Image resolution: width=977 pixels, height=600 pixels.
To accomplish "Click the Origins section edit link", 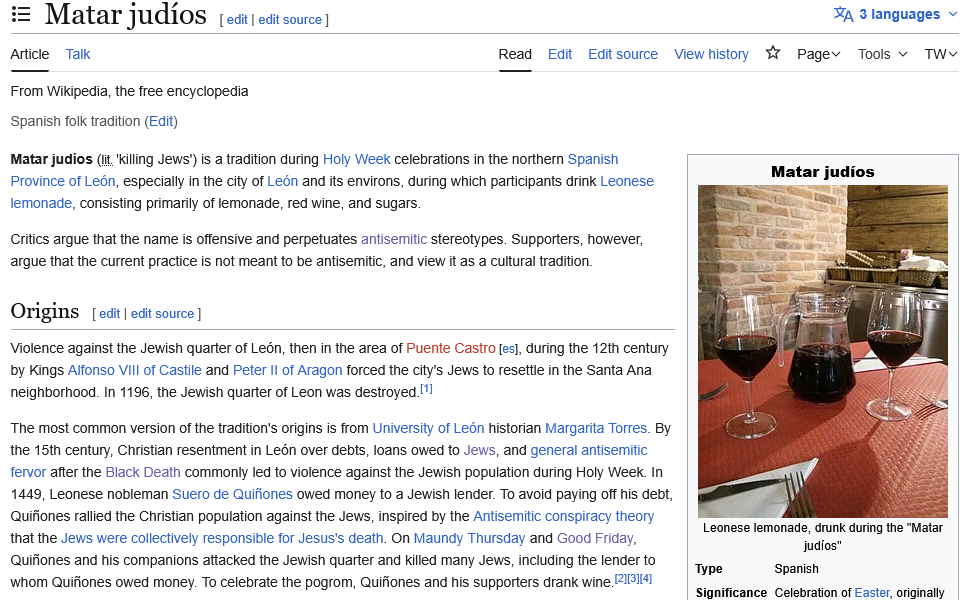I will coord(109,314).
